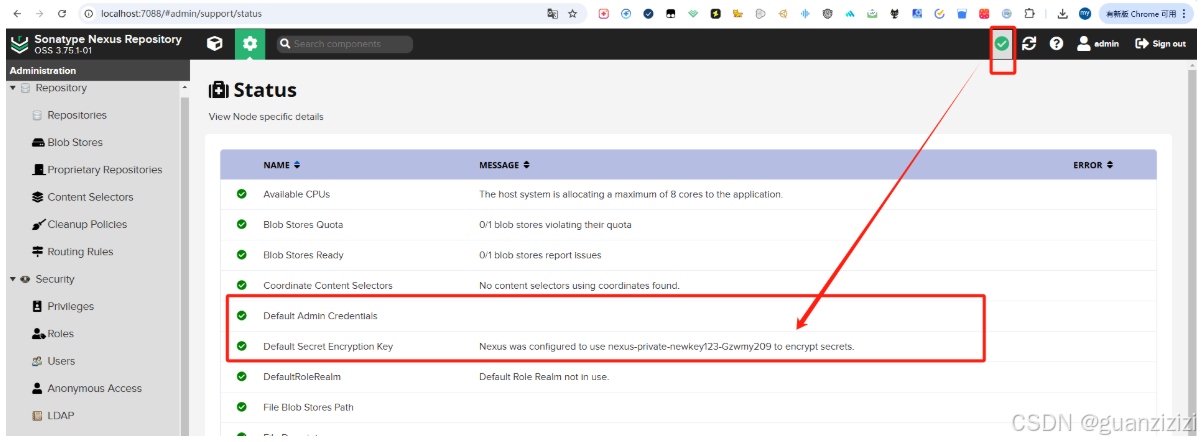
Task: Select Default Admin Credentials name
Action: [320, 315]
